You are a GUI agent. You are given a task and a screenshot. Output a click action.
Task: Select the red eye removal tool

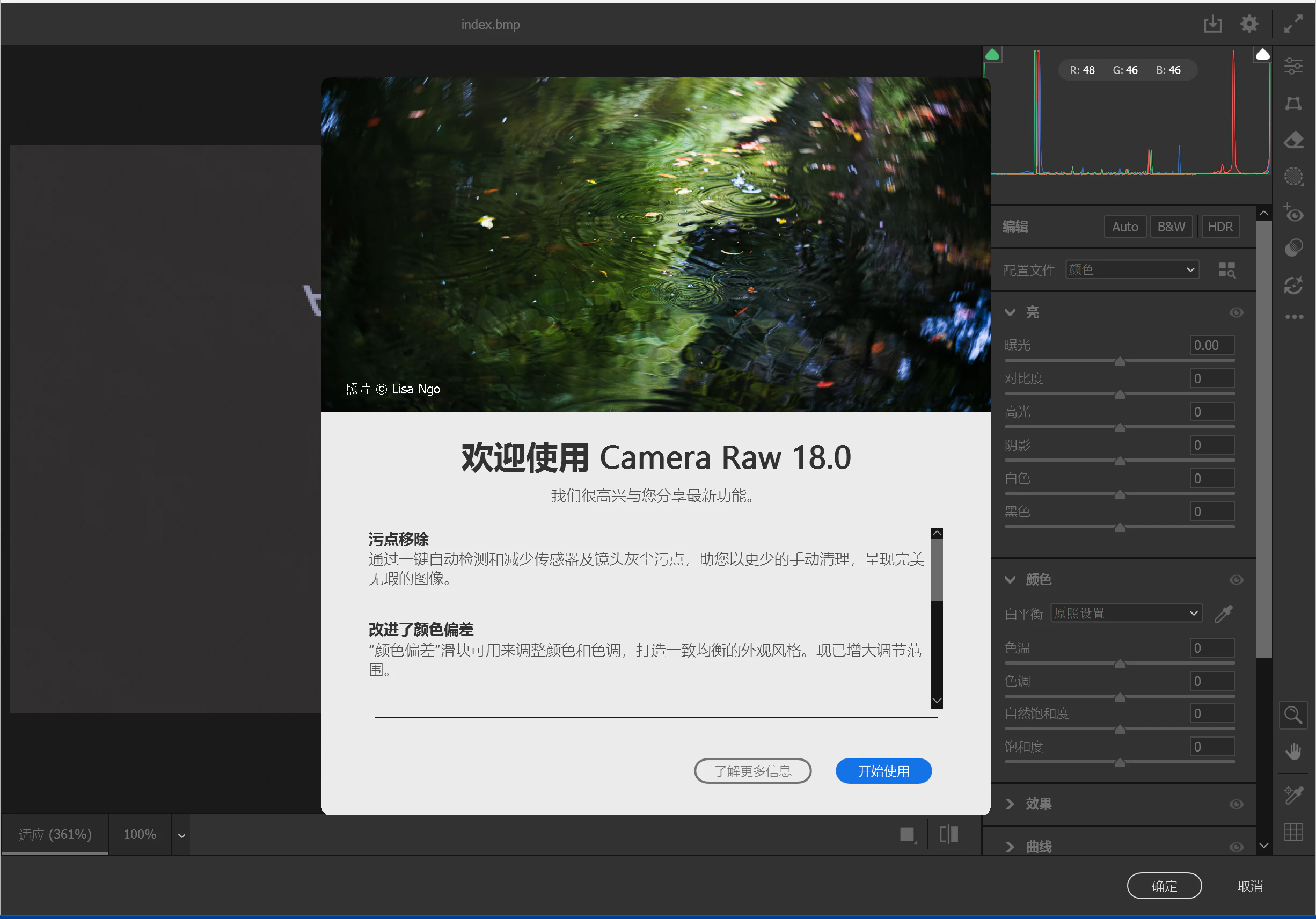pos(1293,213)
